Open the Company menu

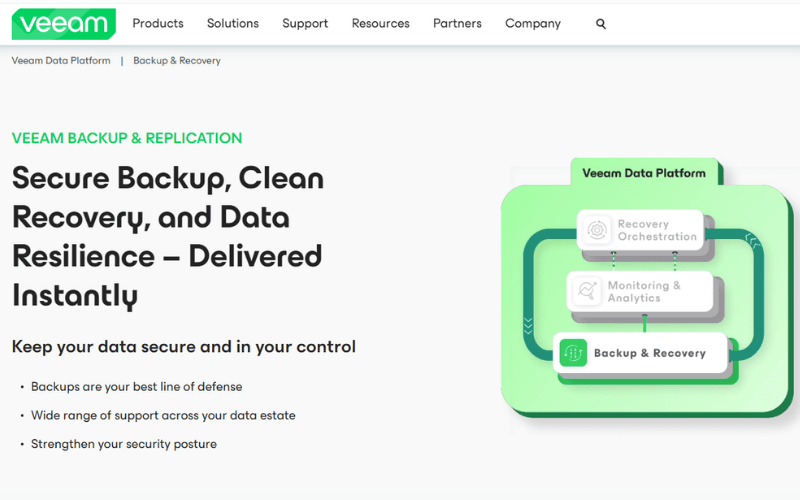coord(533,23)
